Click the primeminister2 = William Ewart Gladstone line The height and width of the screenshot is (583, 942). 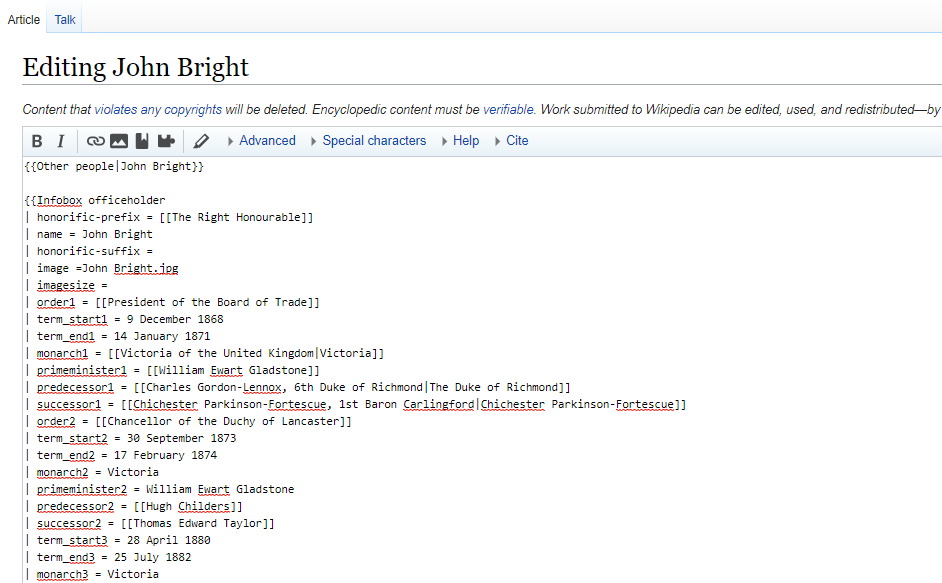tap(159, 490)
